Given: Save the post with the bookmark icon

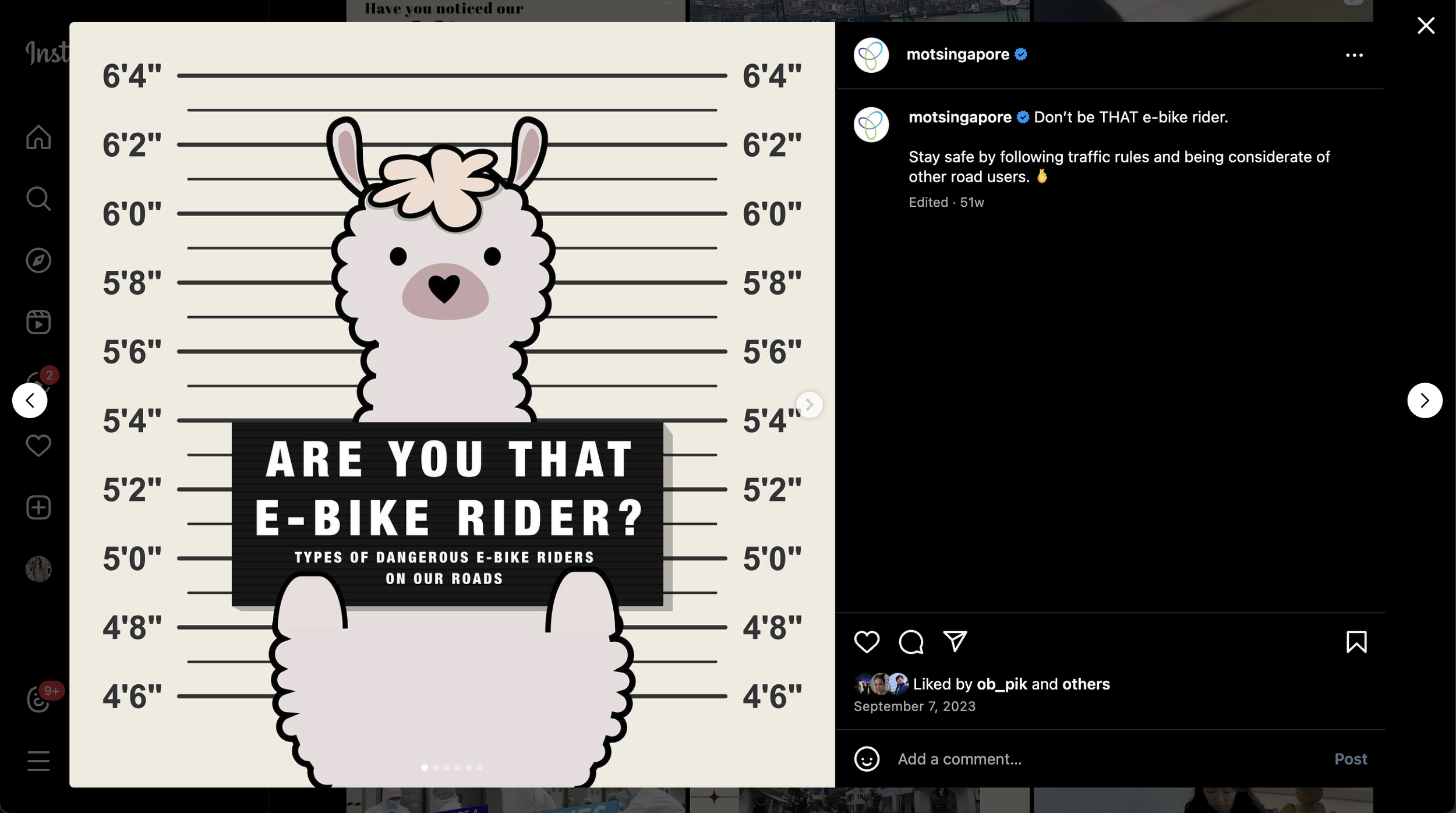Looking at the screenshot, I should 1356,642.
